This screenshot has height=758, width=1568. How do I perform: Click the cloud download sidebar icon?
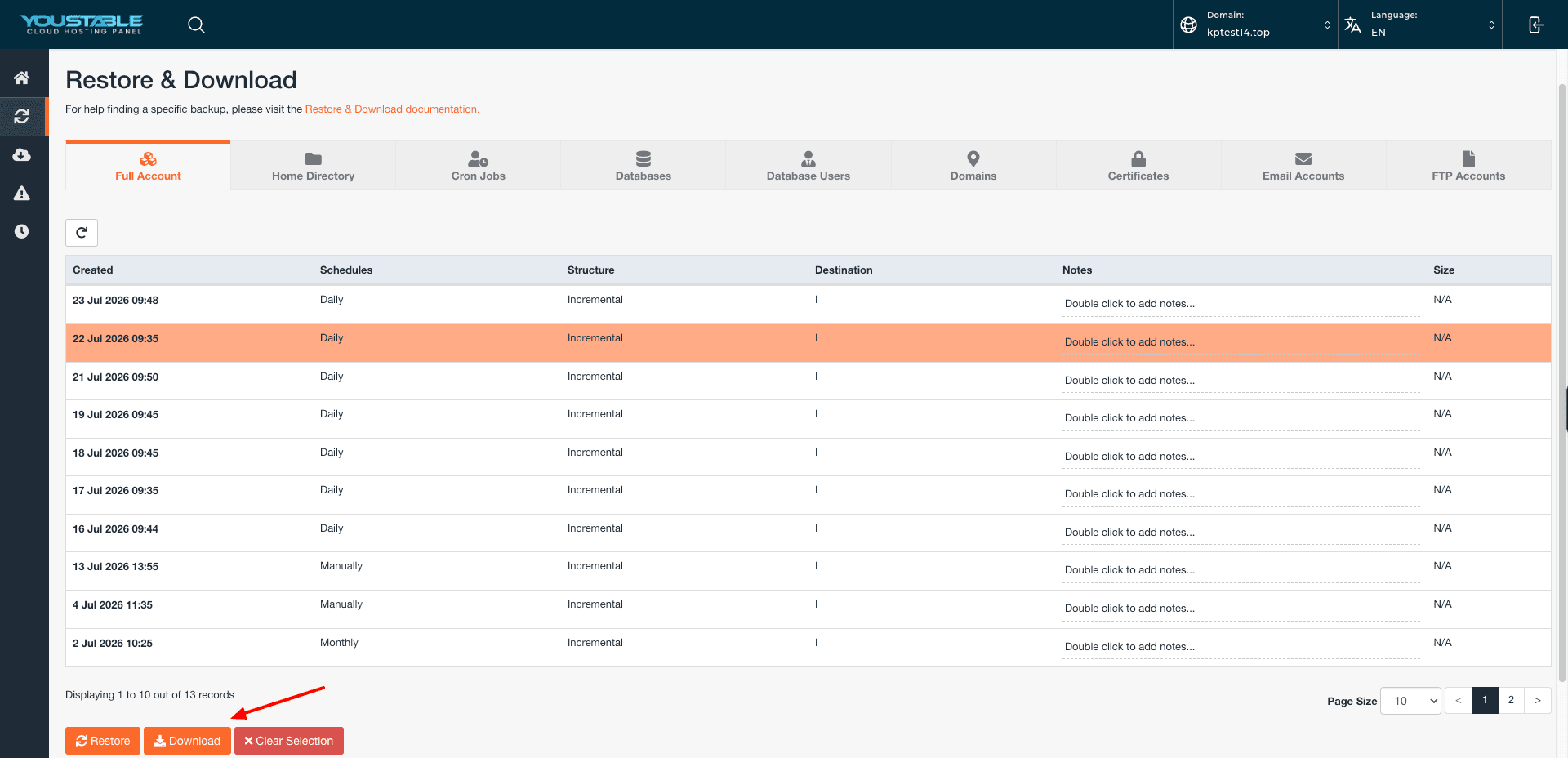(22, 154)
